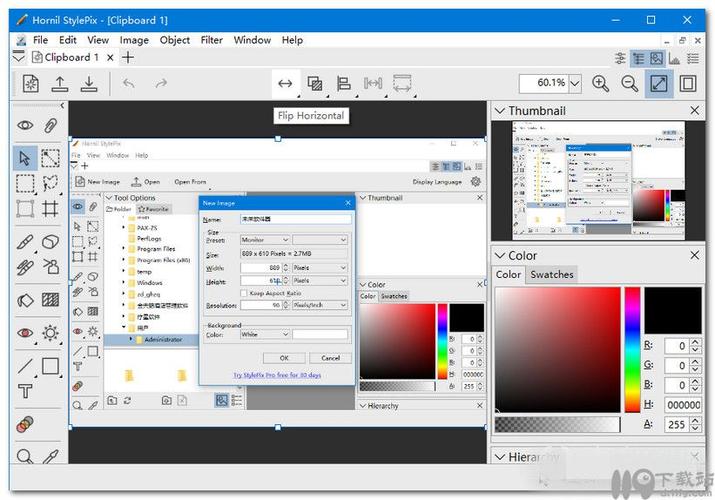Select the Zoom magnifier tool in toolbox
The width and height of the screenshot is (715, 500).
click(x=25, y=456)
